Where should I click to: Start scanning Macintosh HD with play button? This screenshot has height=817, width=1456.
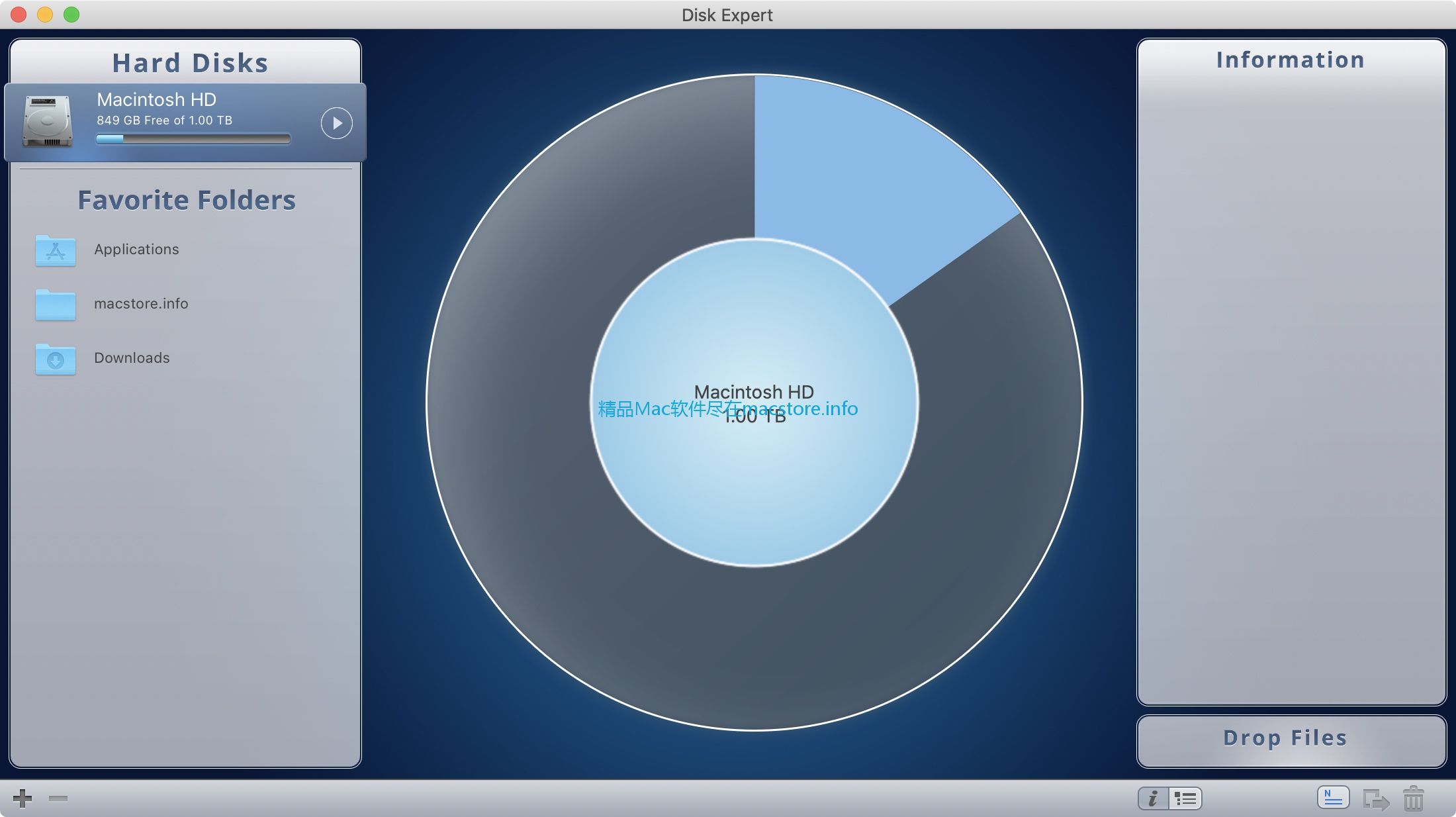click(x=336, y=123)
